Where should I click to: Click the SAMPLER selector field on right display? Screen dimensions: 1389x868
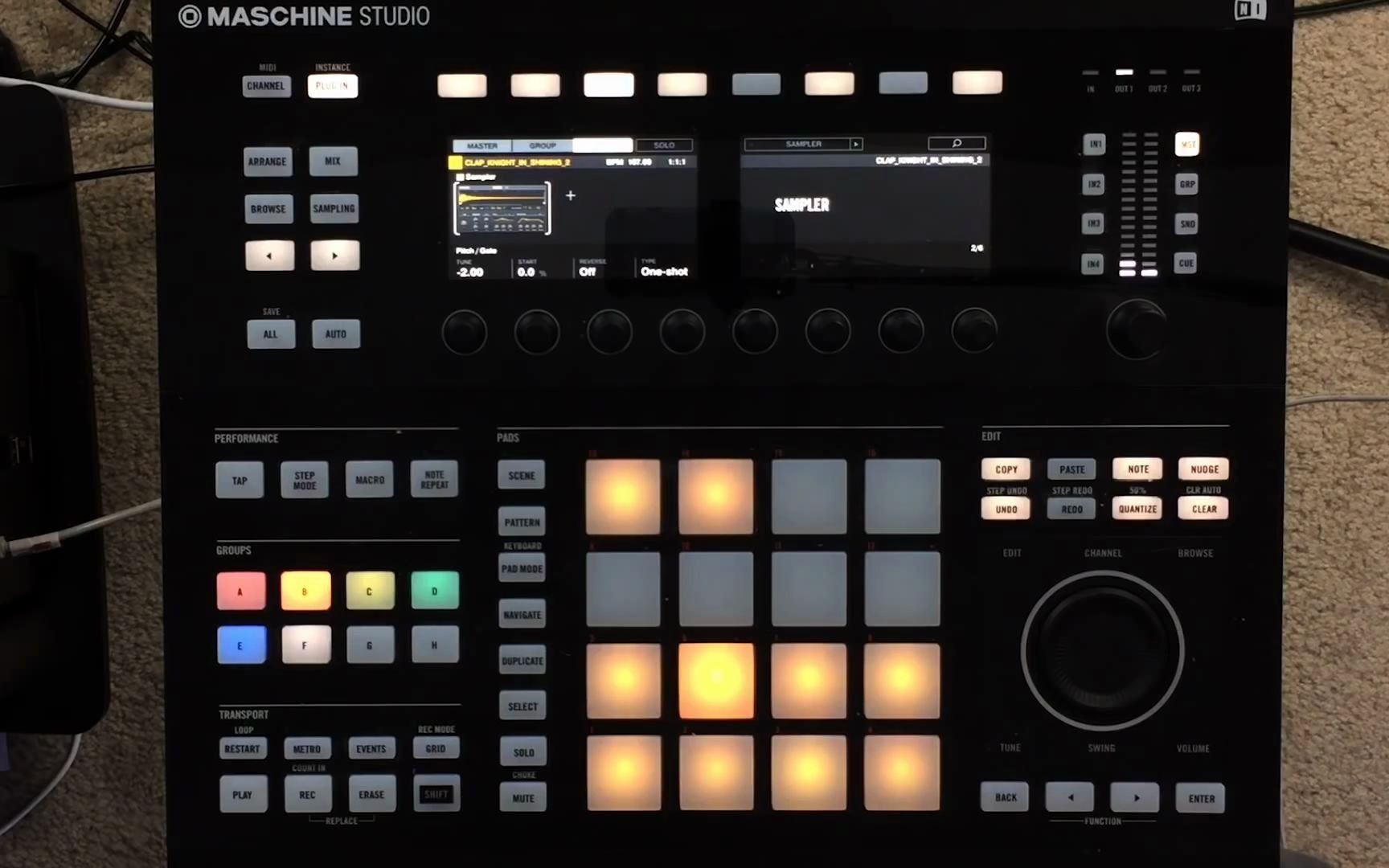(x=803, y=144)
